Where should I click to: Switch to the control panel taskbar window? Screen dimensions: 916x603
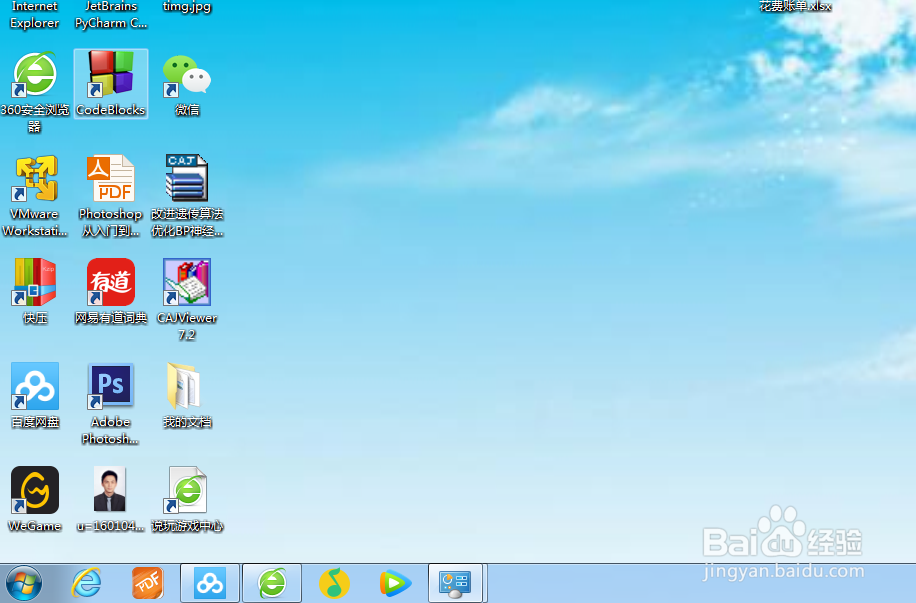tap(456, 583)
